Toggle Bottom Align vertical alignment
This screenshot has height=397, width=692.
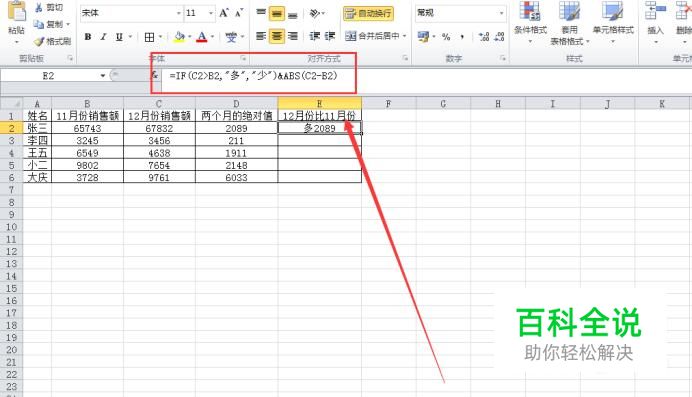(x=292, y=14)
